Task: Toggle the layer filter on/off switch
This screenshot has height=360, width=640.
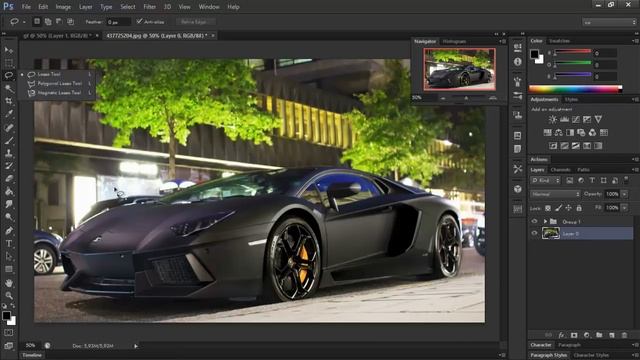Action: (626, 180)
